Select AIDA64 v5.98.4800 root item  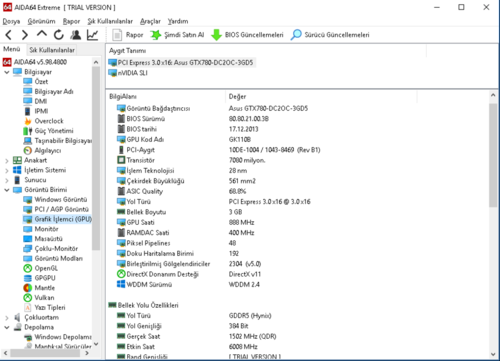(x=35, y=62)
